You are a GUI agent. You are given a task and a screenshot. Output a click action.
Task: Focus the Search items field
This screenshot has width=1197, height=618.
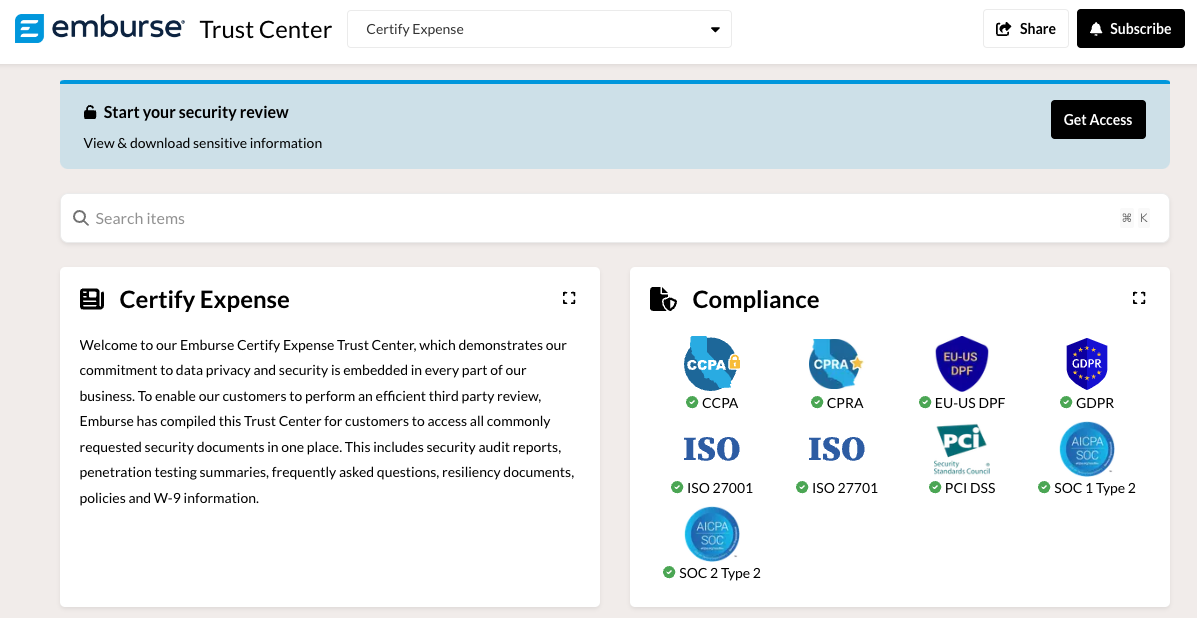point(600,218)
